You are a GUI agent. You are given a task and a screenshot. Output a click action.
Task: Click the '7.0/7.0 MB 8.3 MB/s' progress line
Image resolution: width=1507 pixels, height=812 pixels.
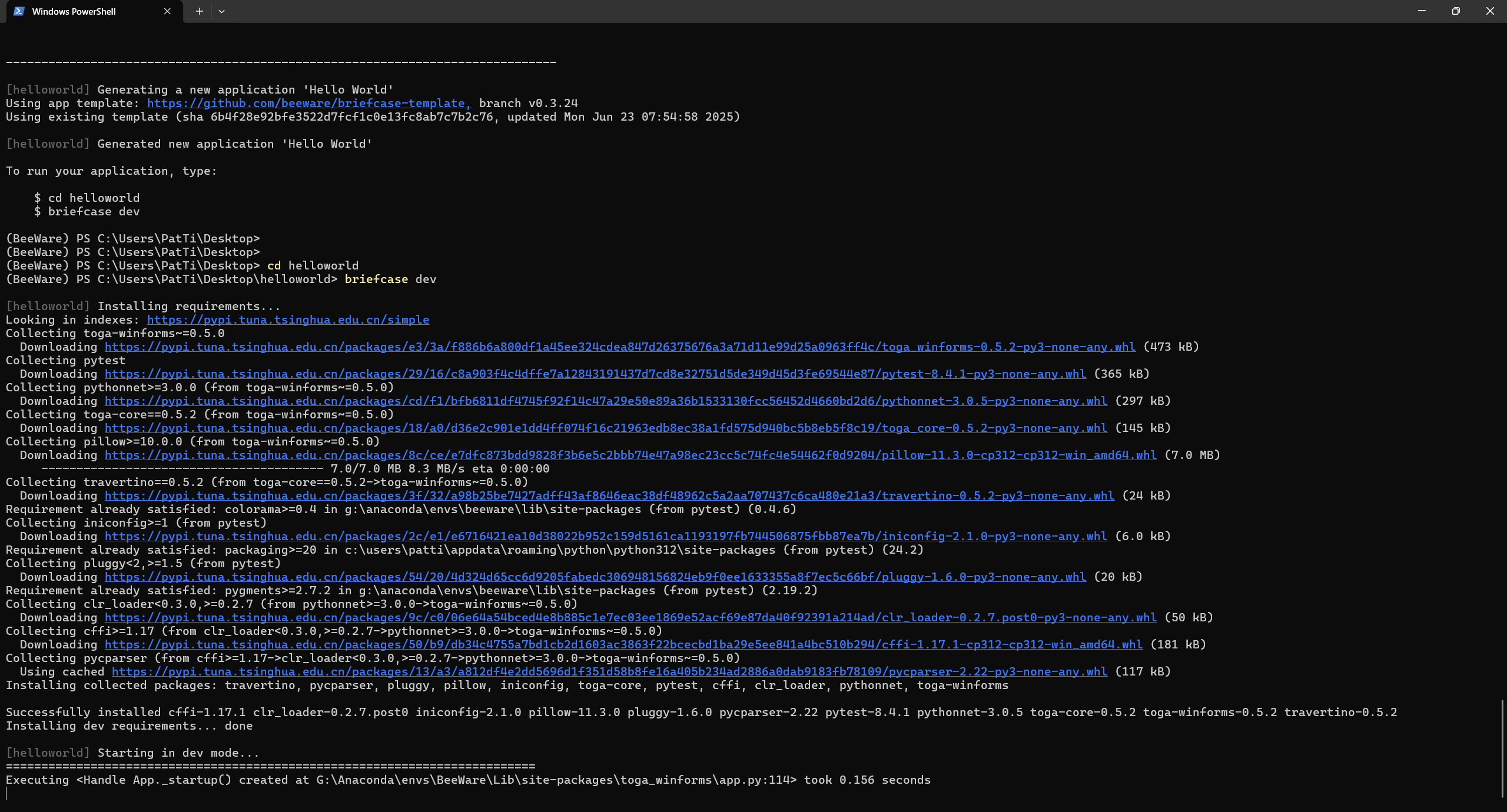click(295, 468)
